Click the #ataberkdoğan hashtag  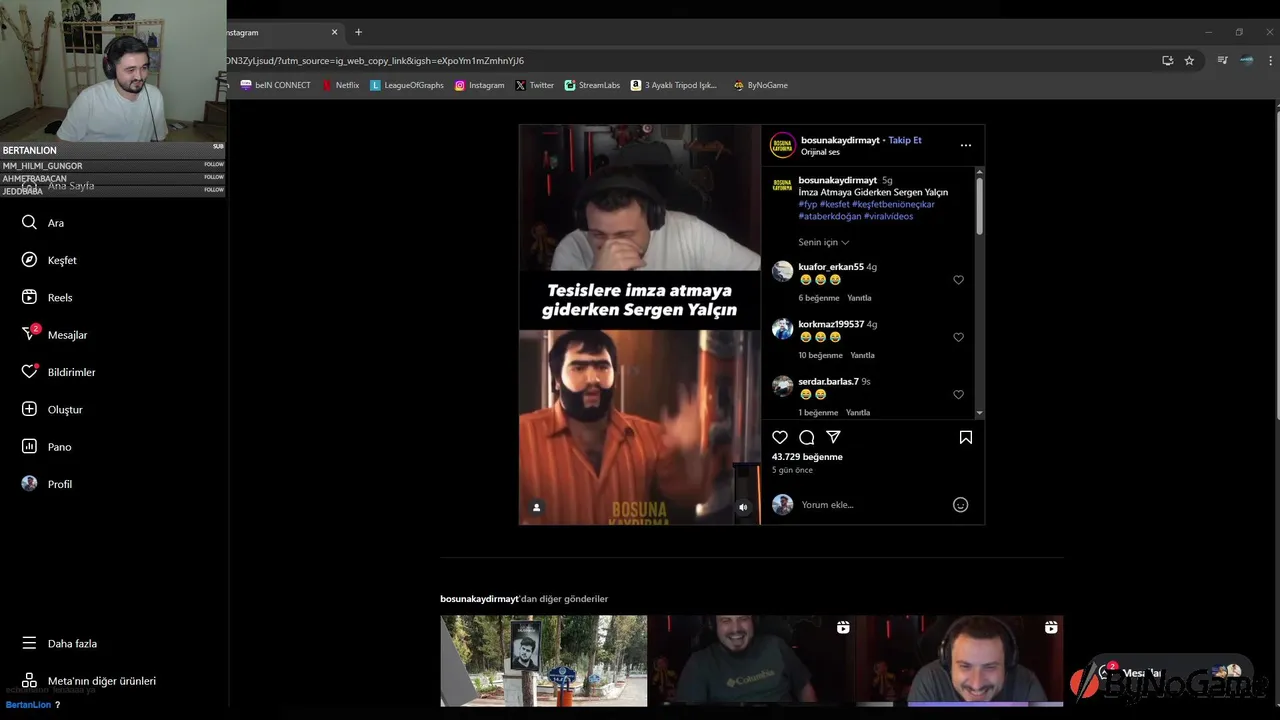[x=829, y=216]
